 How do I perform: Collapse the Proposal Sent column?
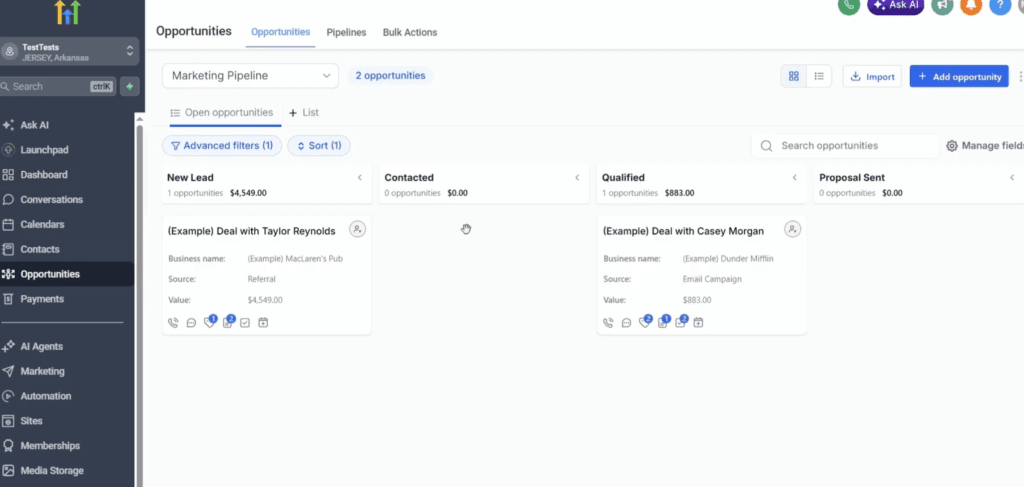[1012, 178]
